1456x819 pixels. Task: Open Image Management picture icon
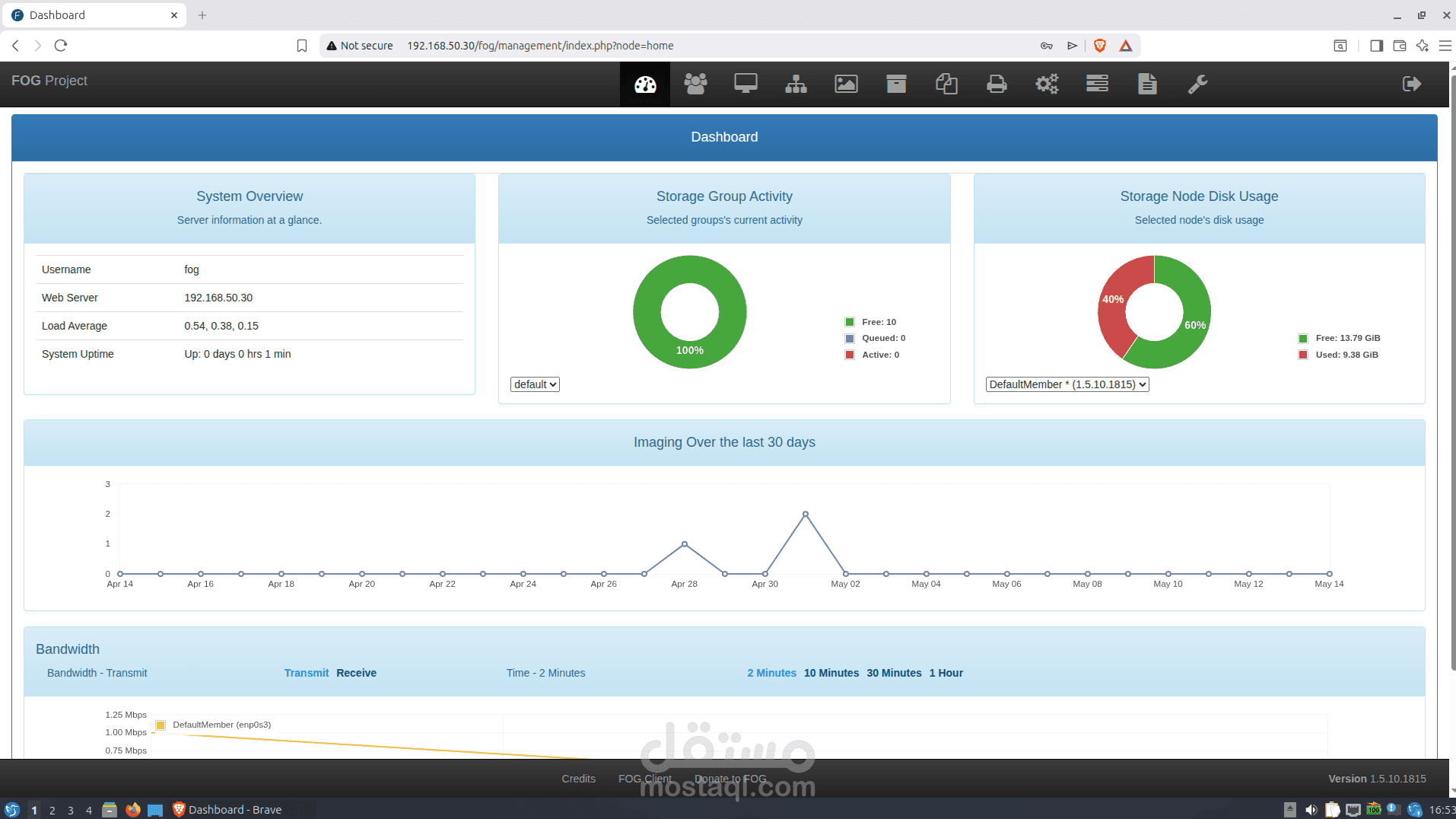(846, 84)
